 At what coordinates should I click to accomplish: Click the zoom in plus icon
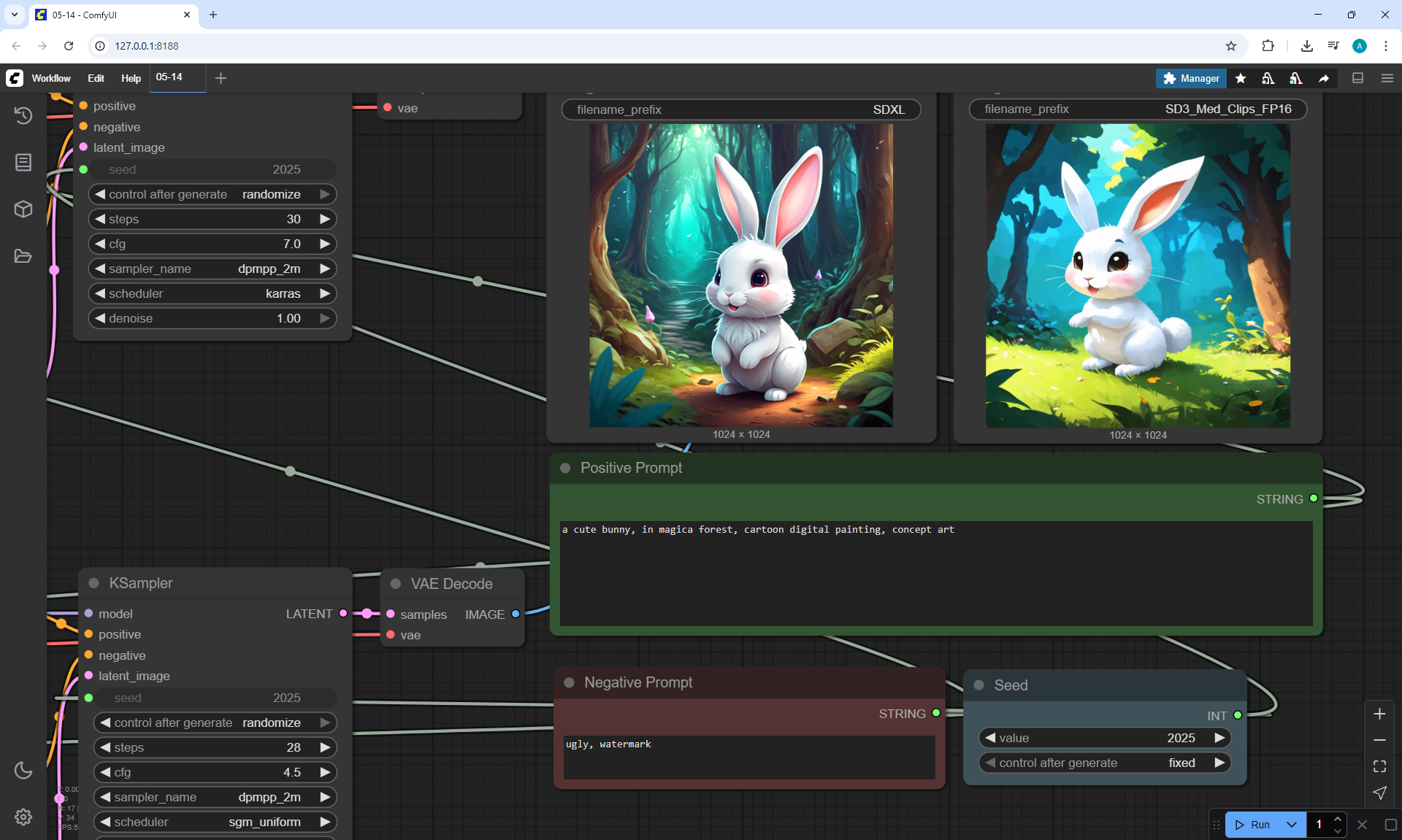[1379, 714]
